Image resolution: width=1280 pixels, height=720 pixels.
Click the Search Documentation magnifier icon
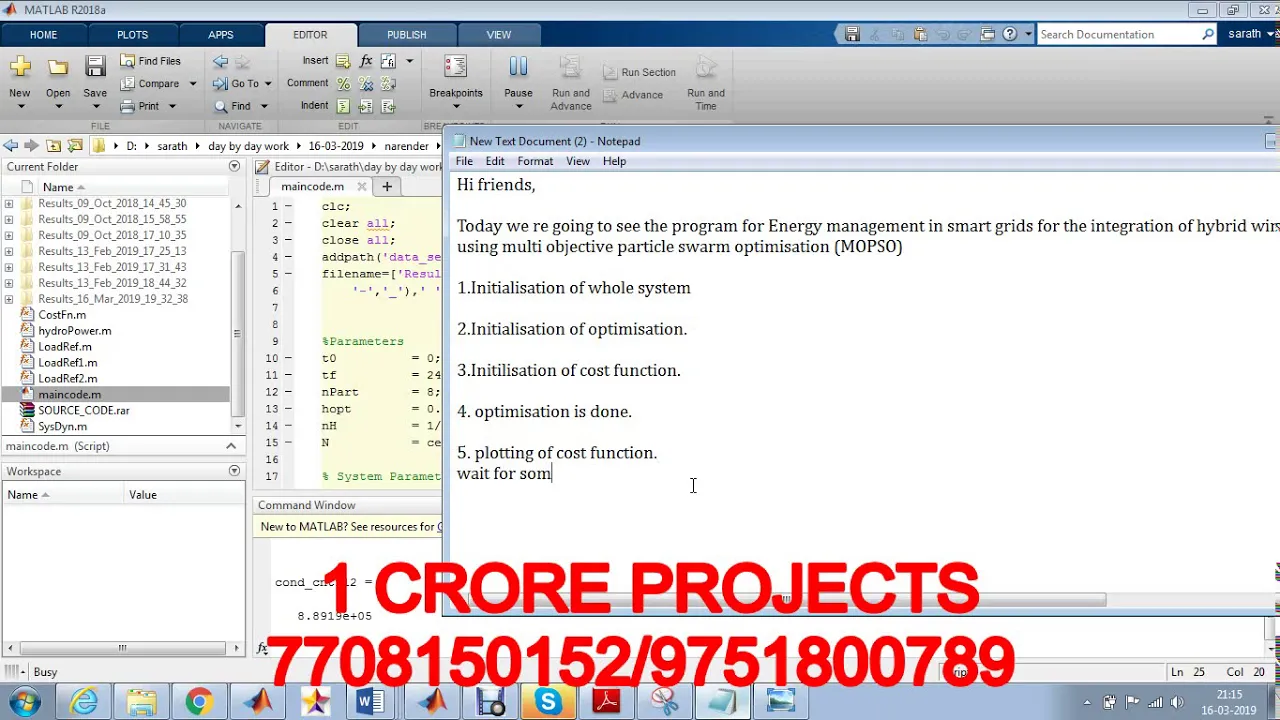(1208, 34)
